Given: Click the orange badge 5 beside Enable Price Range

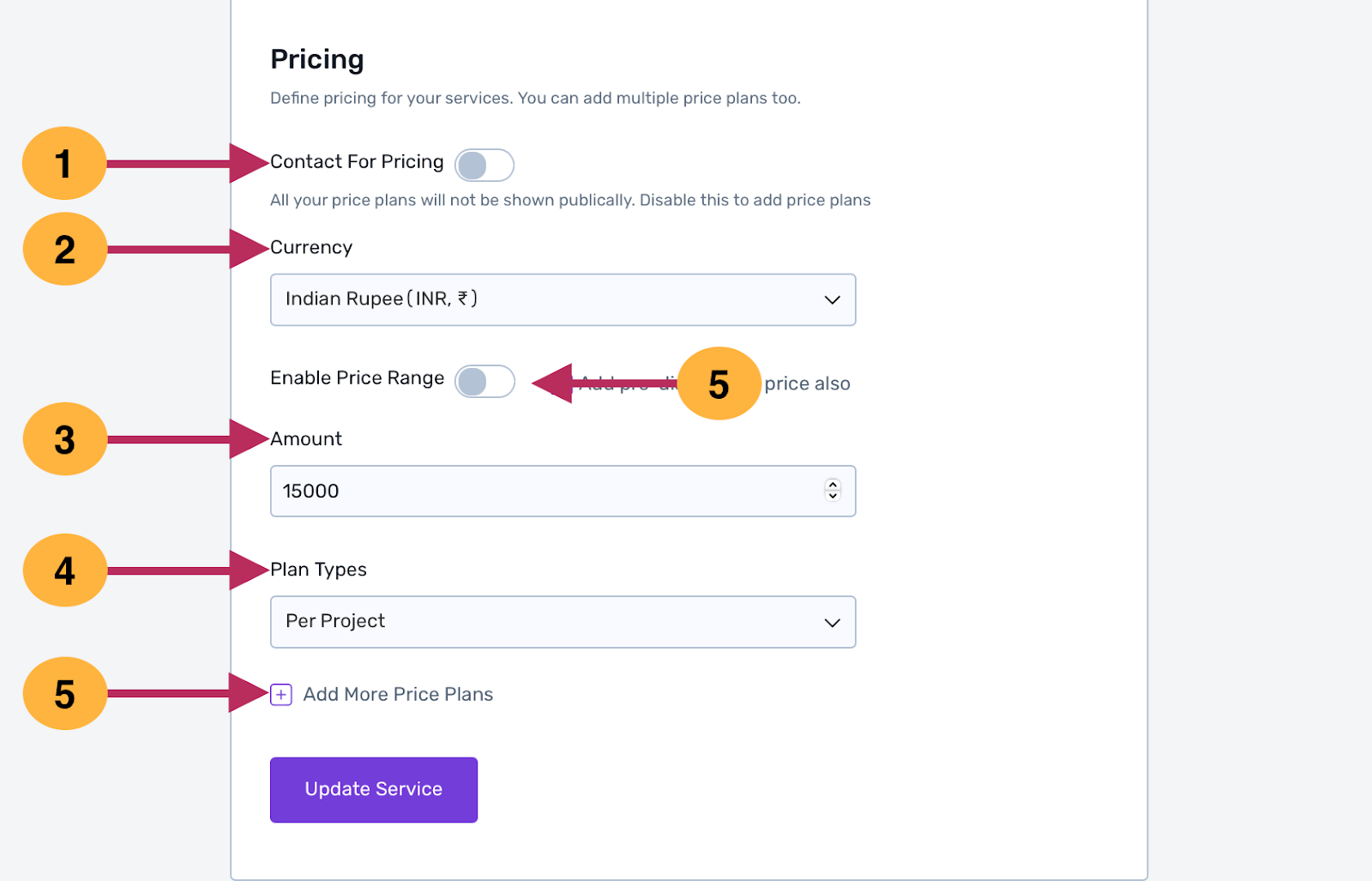Looking at the screenshot, I should tap(719, 383).
